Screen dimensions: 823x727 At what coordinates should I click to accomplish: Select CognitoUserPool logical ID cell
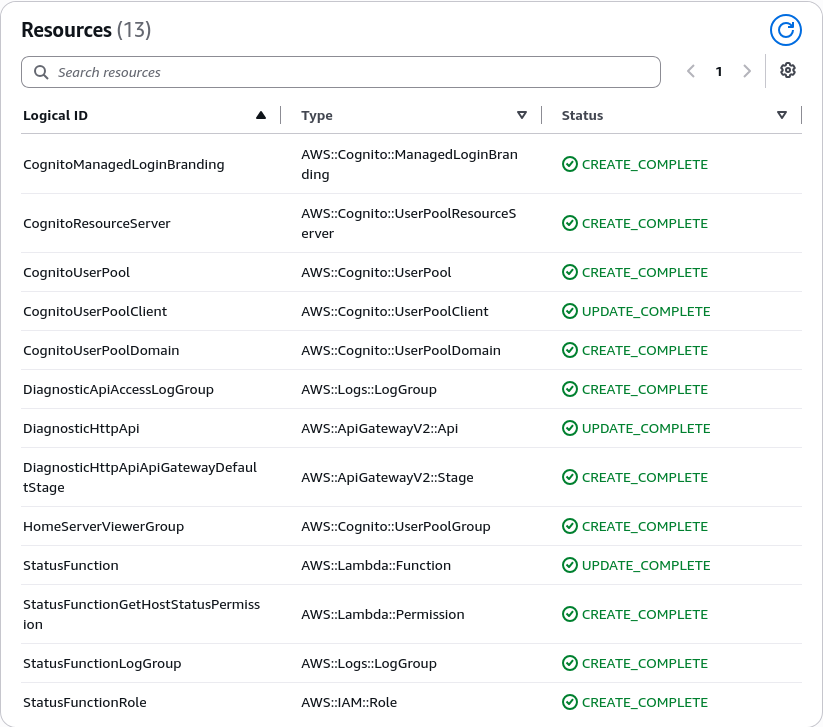click(76, 272)
